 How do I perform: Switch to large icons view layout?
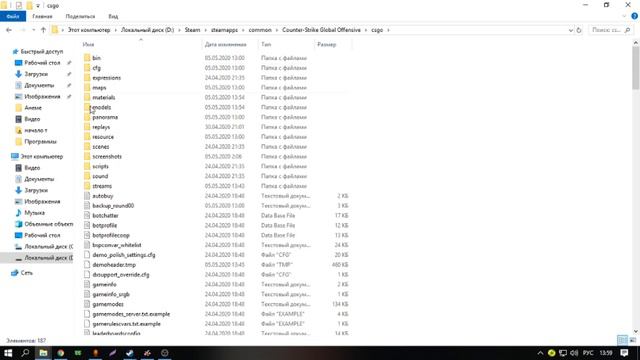click(x=633, y=340)
